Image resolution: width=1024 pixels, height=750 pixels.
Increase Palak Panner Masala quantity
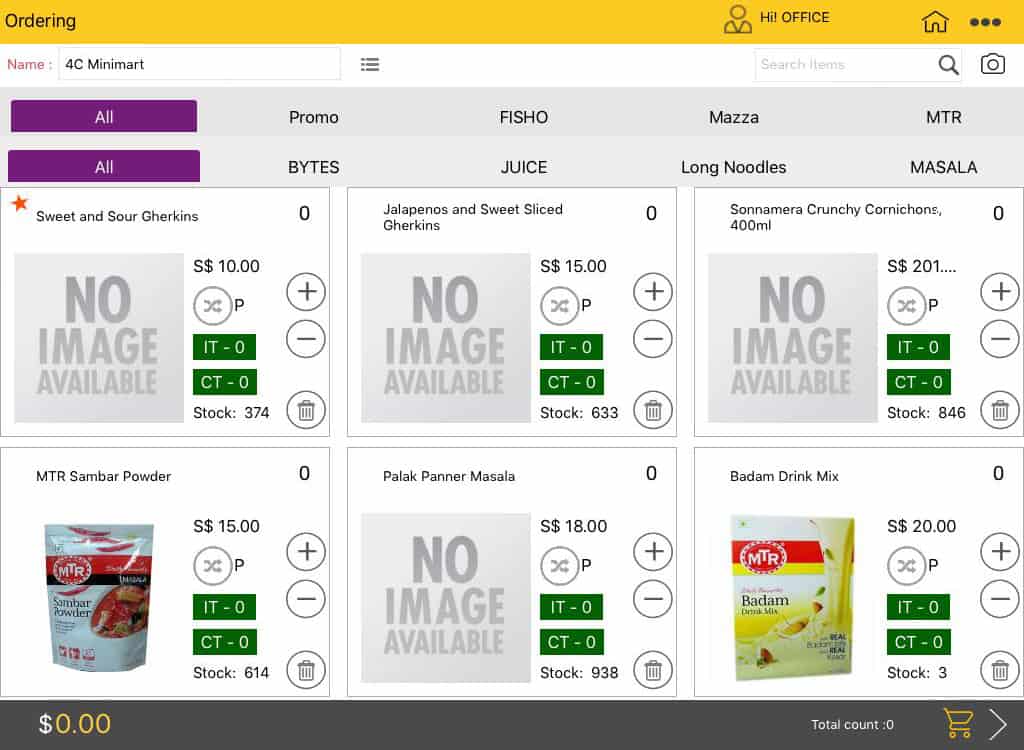653,551
